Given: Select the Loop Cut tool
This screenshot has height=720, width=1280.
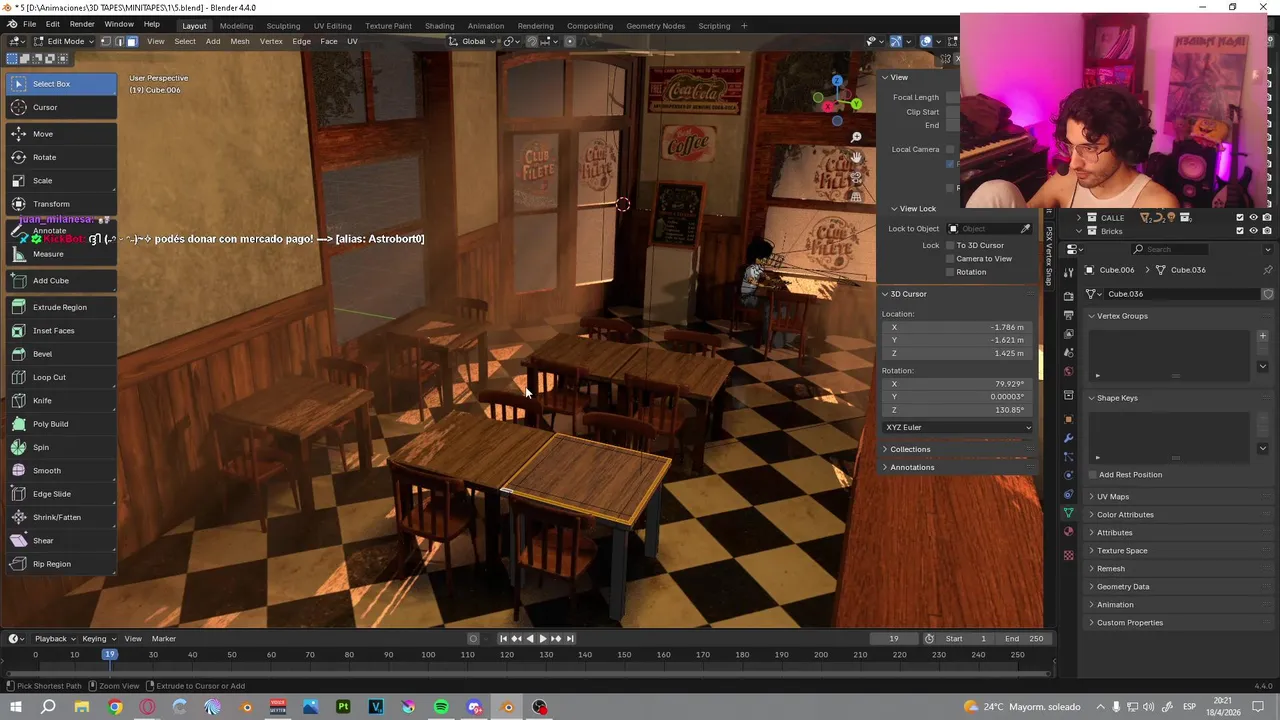Looking at the screenshot, I should pyautogui.click(x=60, y=377).
